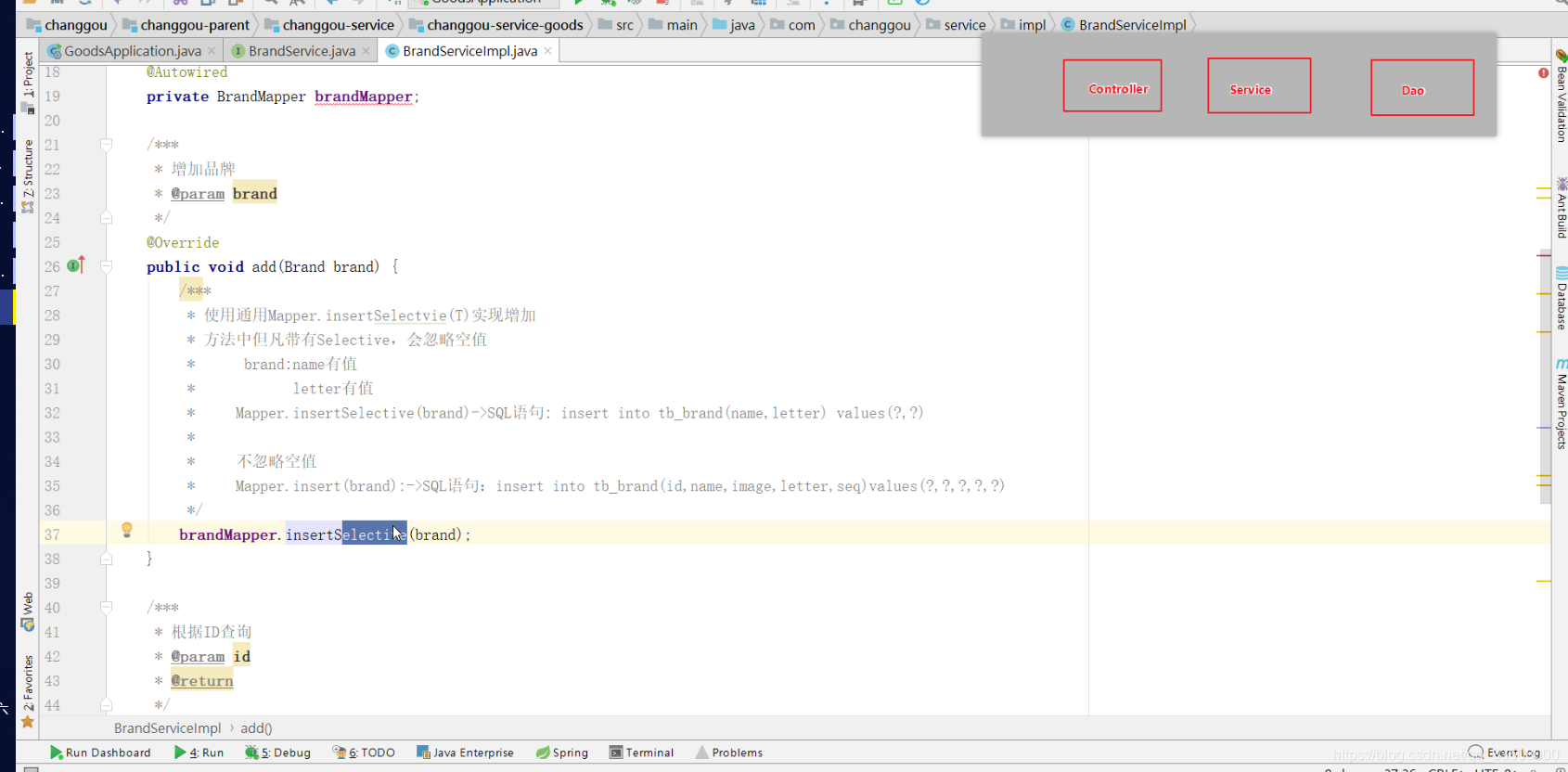Open the Run Dashboard tool window
The height and width of the screenshot is (772, 1568).
(100, 753)
